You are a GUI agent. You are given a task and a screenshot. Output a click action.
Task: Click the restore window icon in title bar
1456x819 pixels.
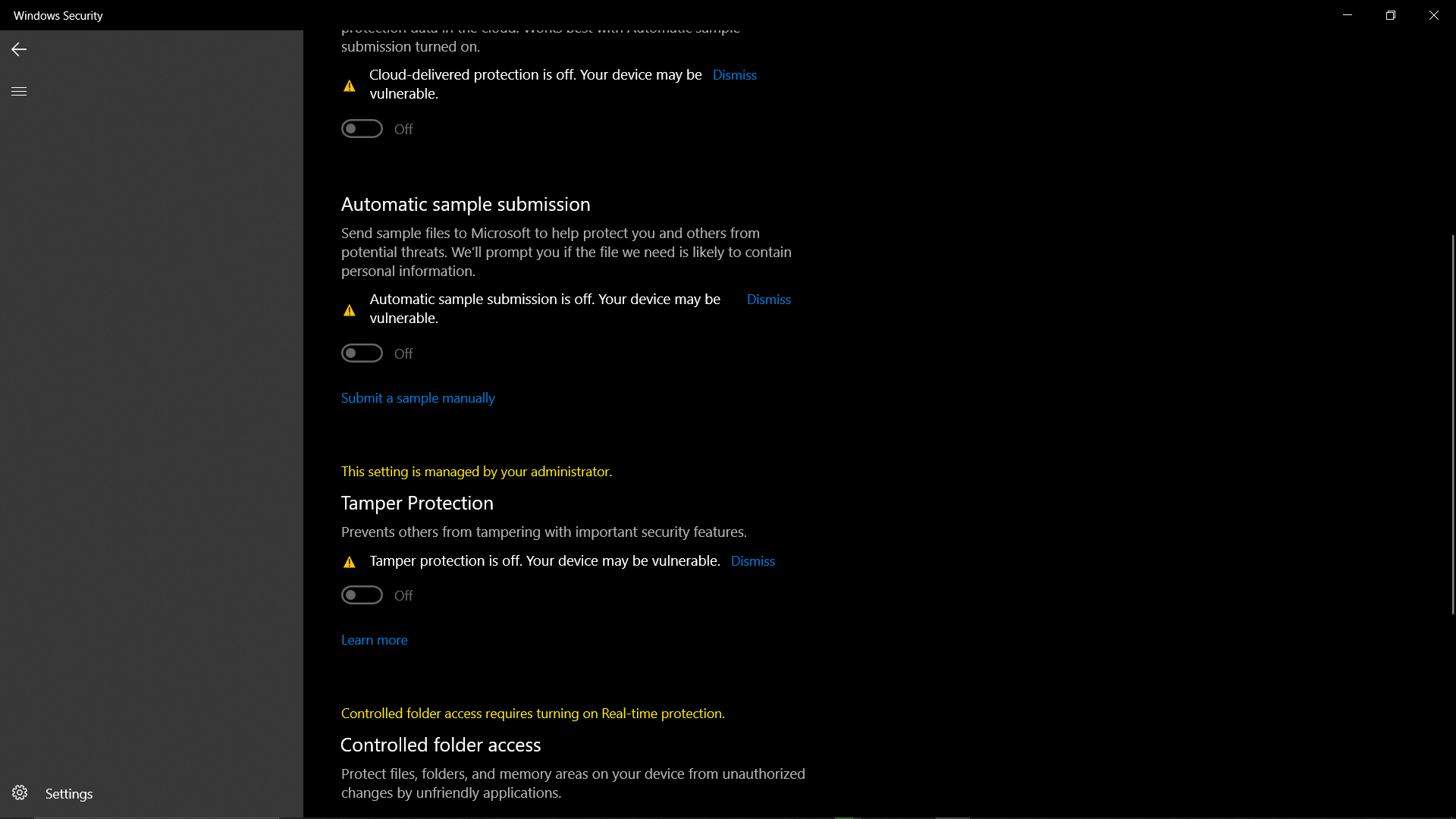click(x=1391, y=15)
